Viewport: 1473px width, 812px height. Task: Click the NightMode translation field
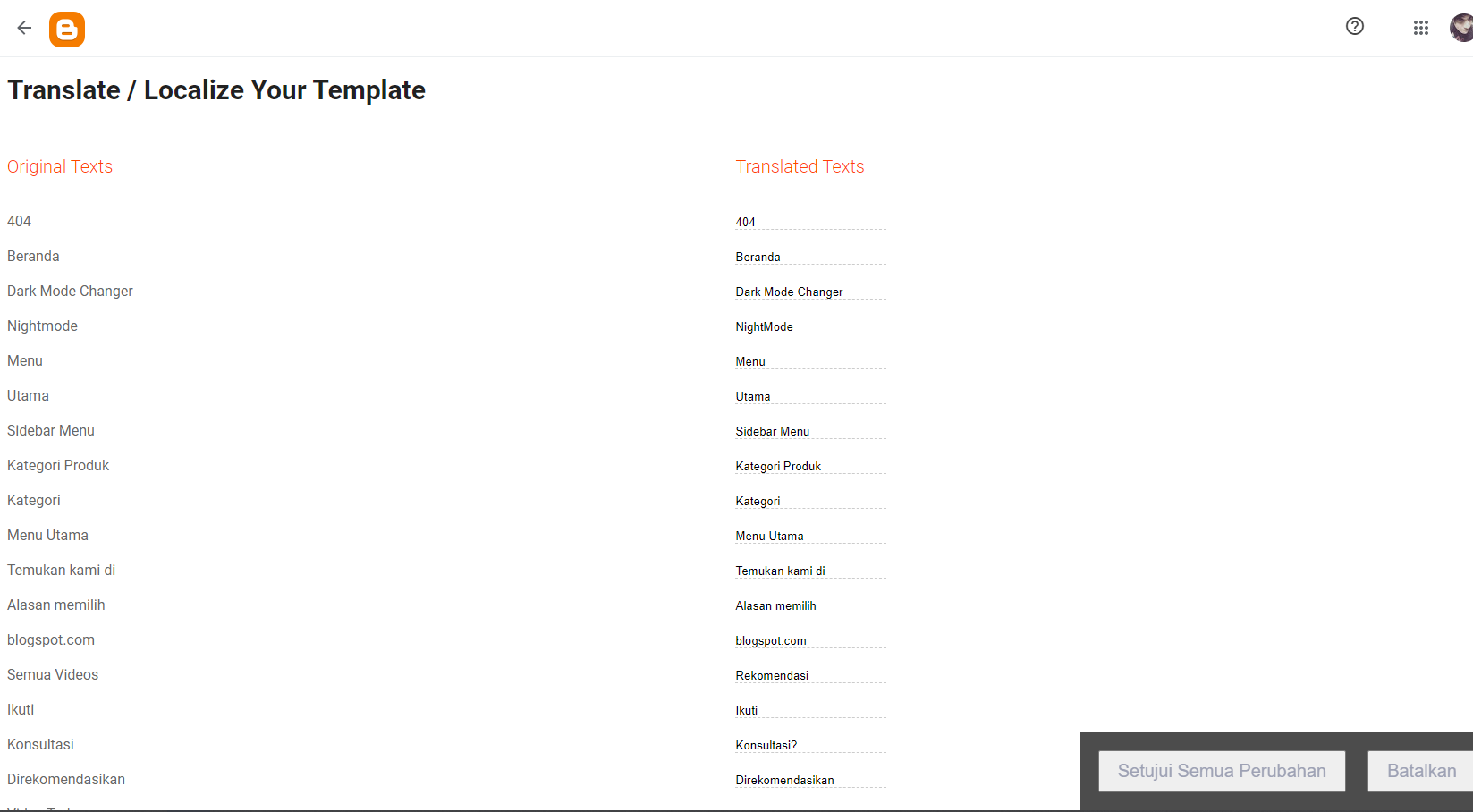[809, 326]
